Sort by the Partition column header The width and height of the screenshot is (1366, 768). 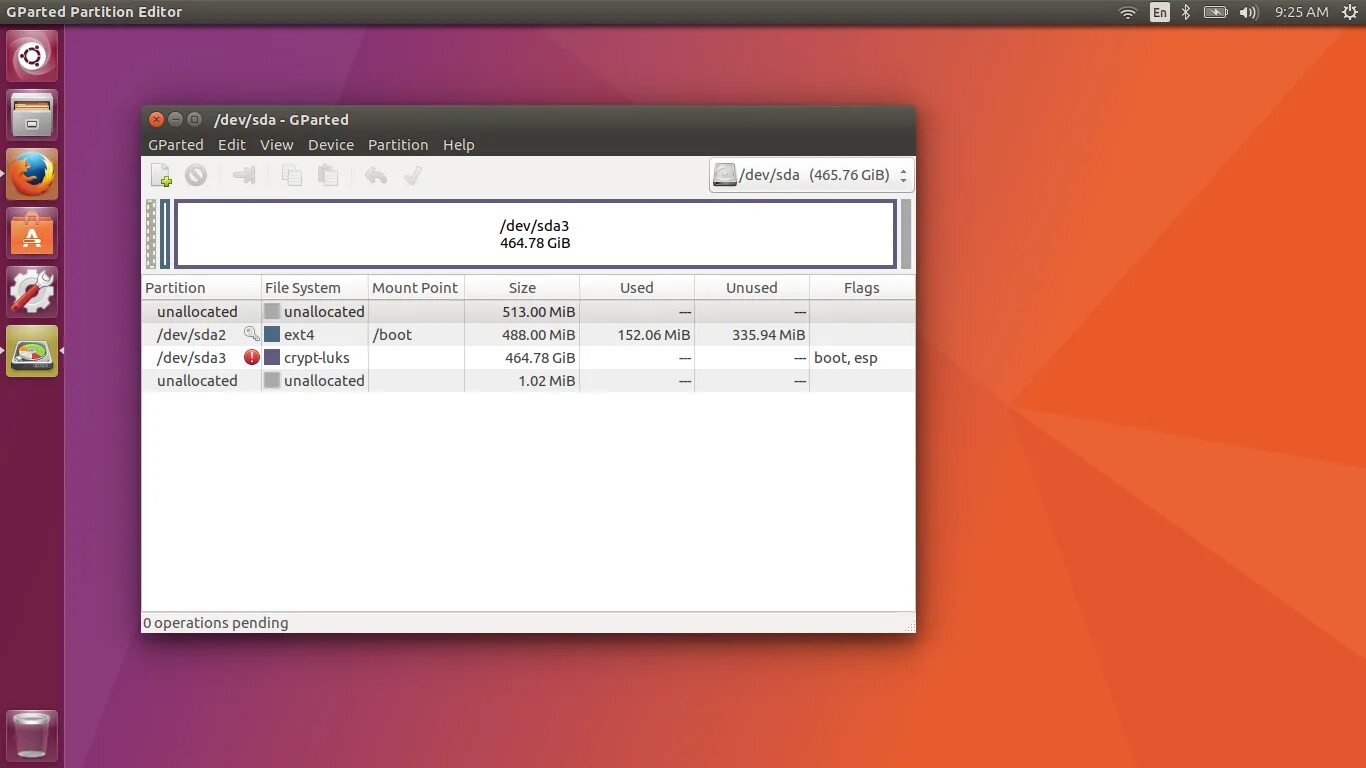[201, 287]
